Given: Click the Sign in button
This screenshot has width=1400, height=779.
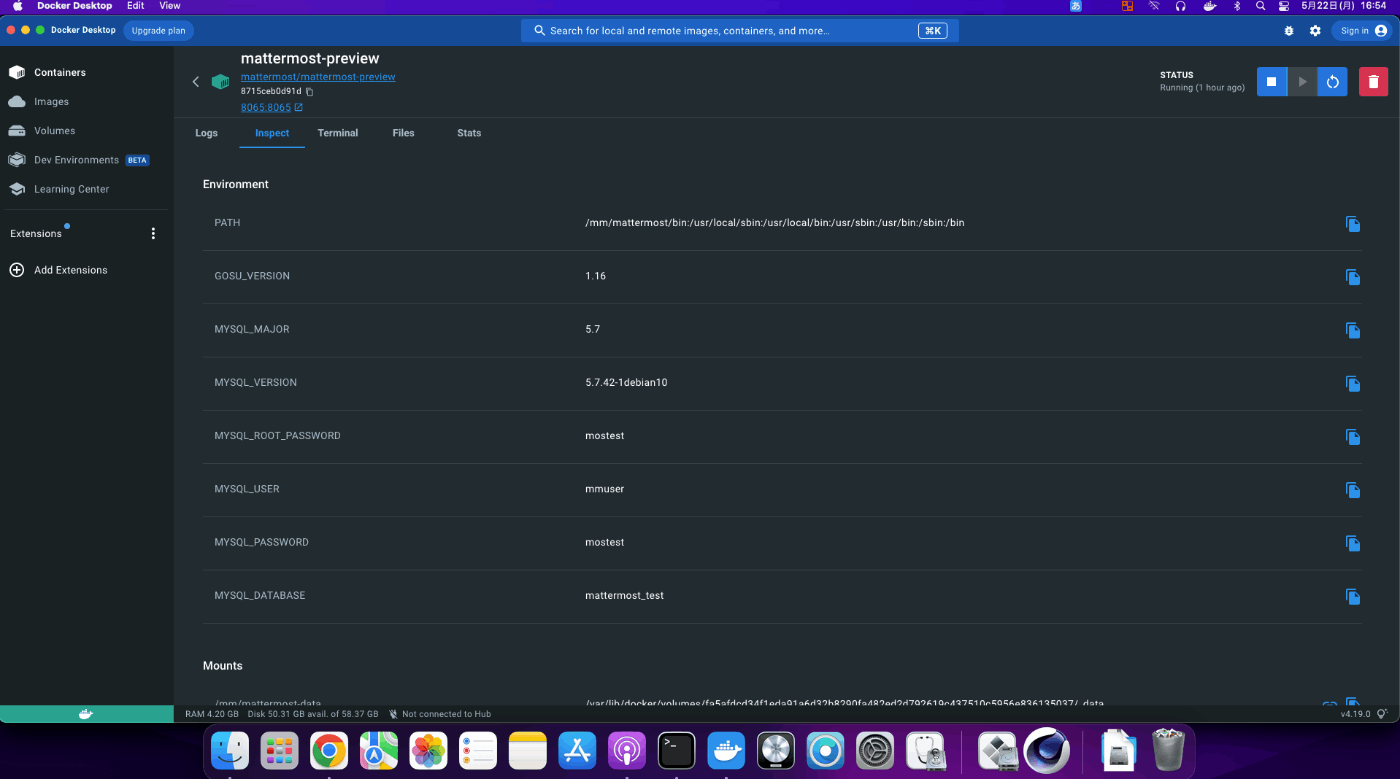Looking at the screenshot, I should (x=1363, y=31).
